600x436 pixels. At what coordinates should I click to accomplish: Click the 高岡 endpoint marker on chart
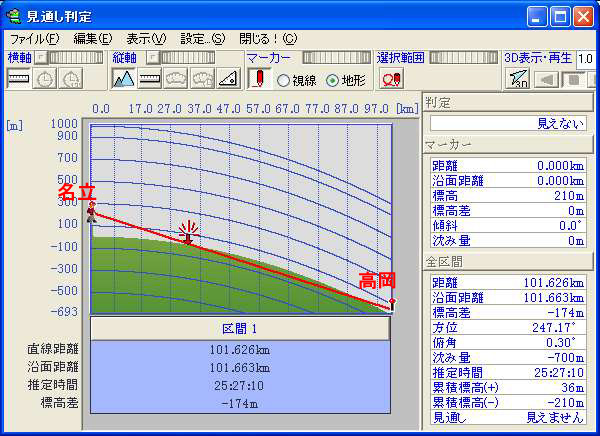click(x=392, y=305)
